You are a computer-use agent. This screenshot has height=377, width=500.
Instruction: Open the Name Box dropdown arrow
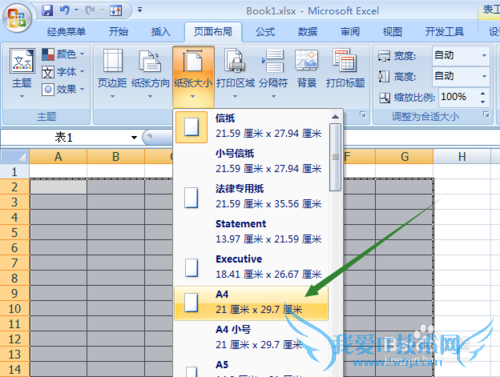[134, 137]
